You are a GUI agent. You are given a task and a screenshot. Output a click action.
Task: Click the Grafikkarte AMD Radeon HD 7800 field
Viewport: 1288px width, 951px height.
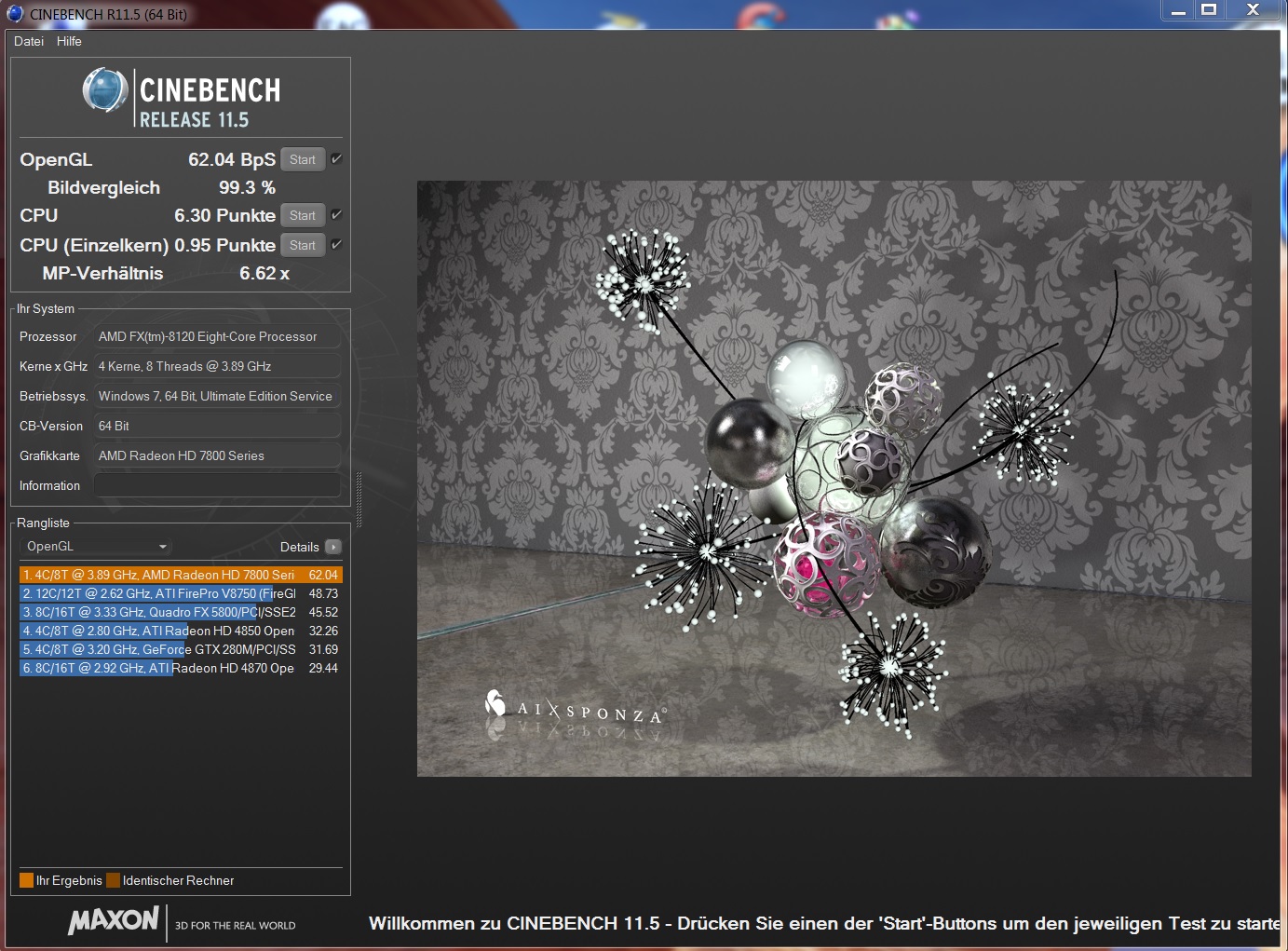[x=217, y=455]
